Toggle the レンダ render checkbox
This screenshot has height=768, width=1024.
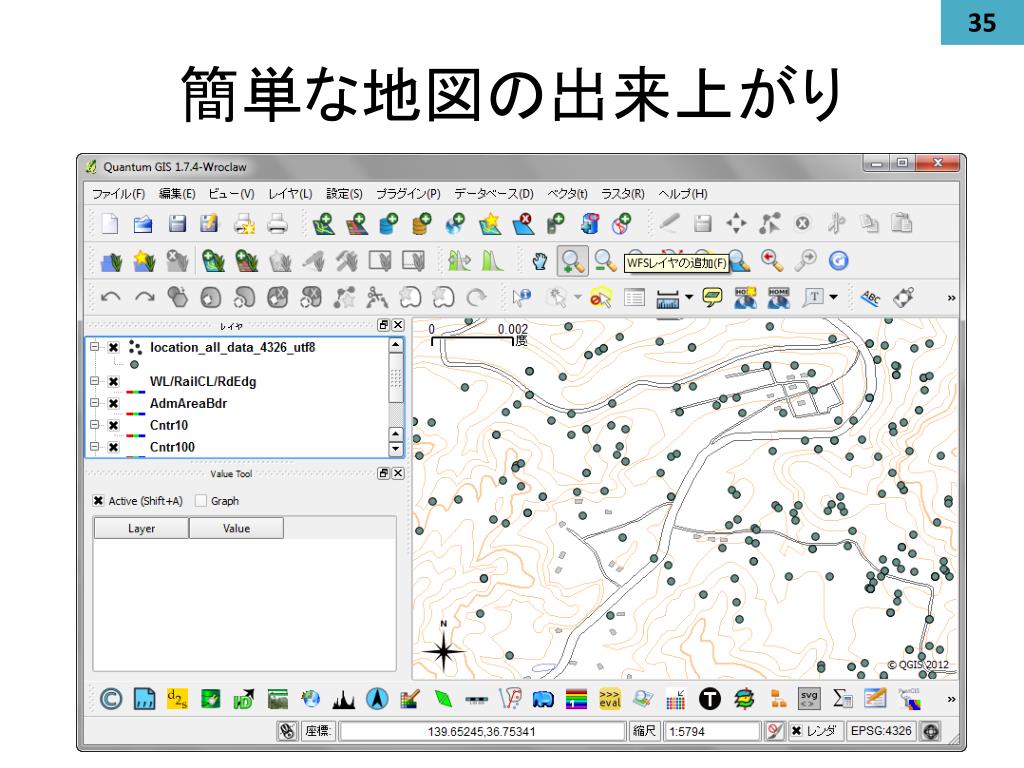(x=796, y=731)
